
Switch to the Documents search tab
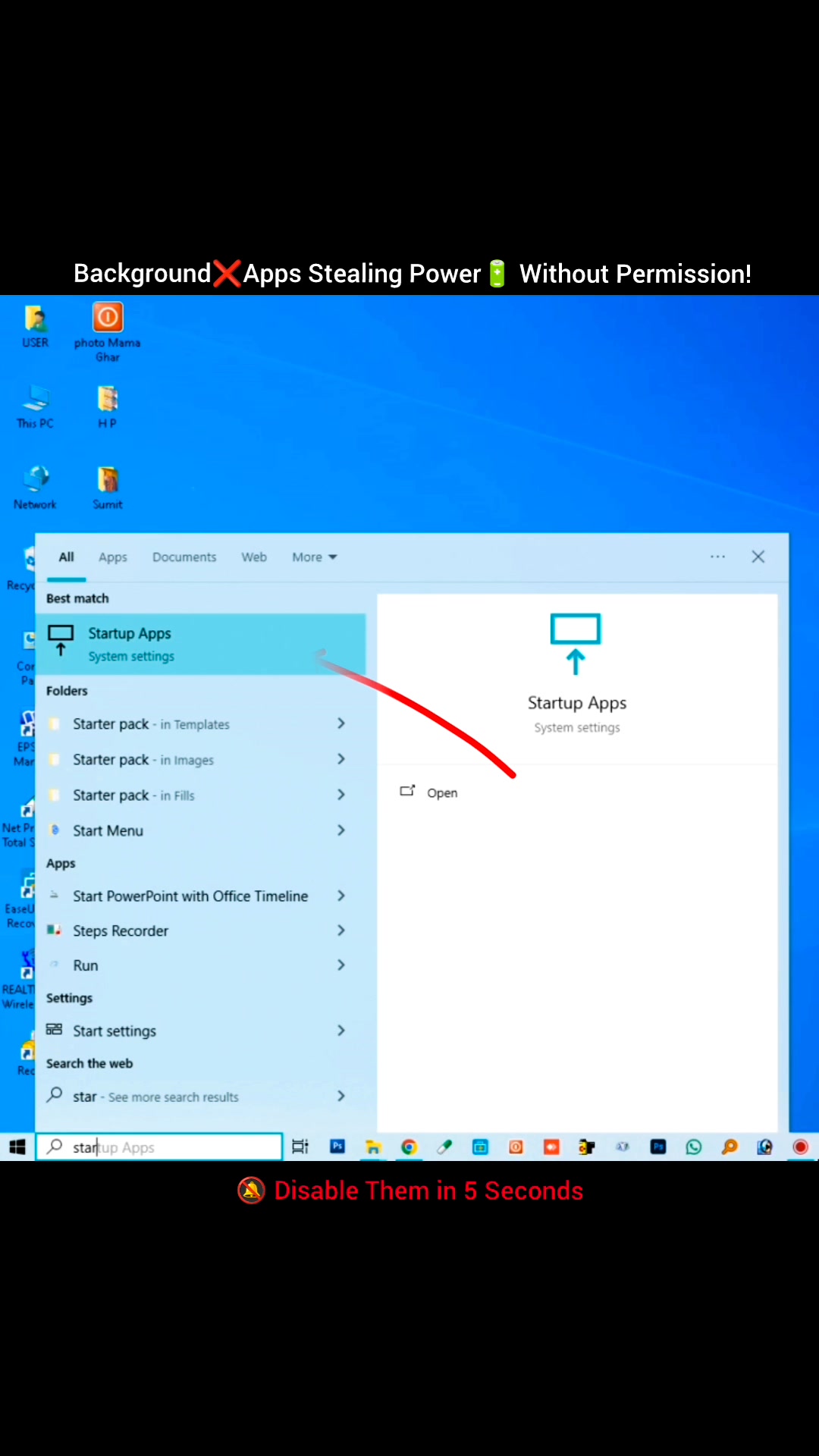tap(184, 557)
